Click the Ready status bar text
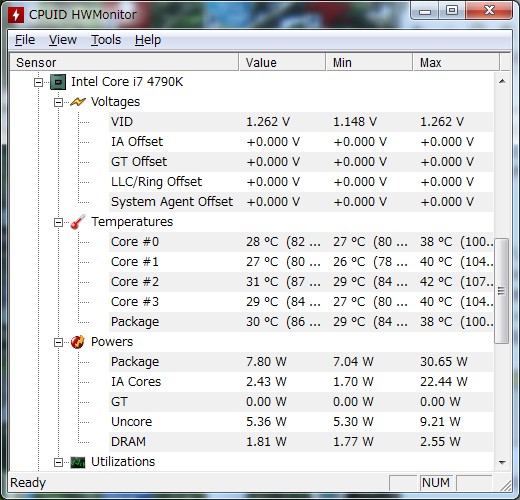520x500 pixels. (x=28, y=483)
